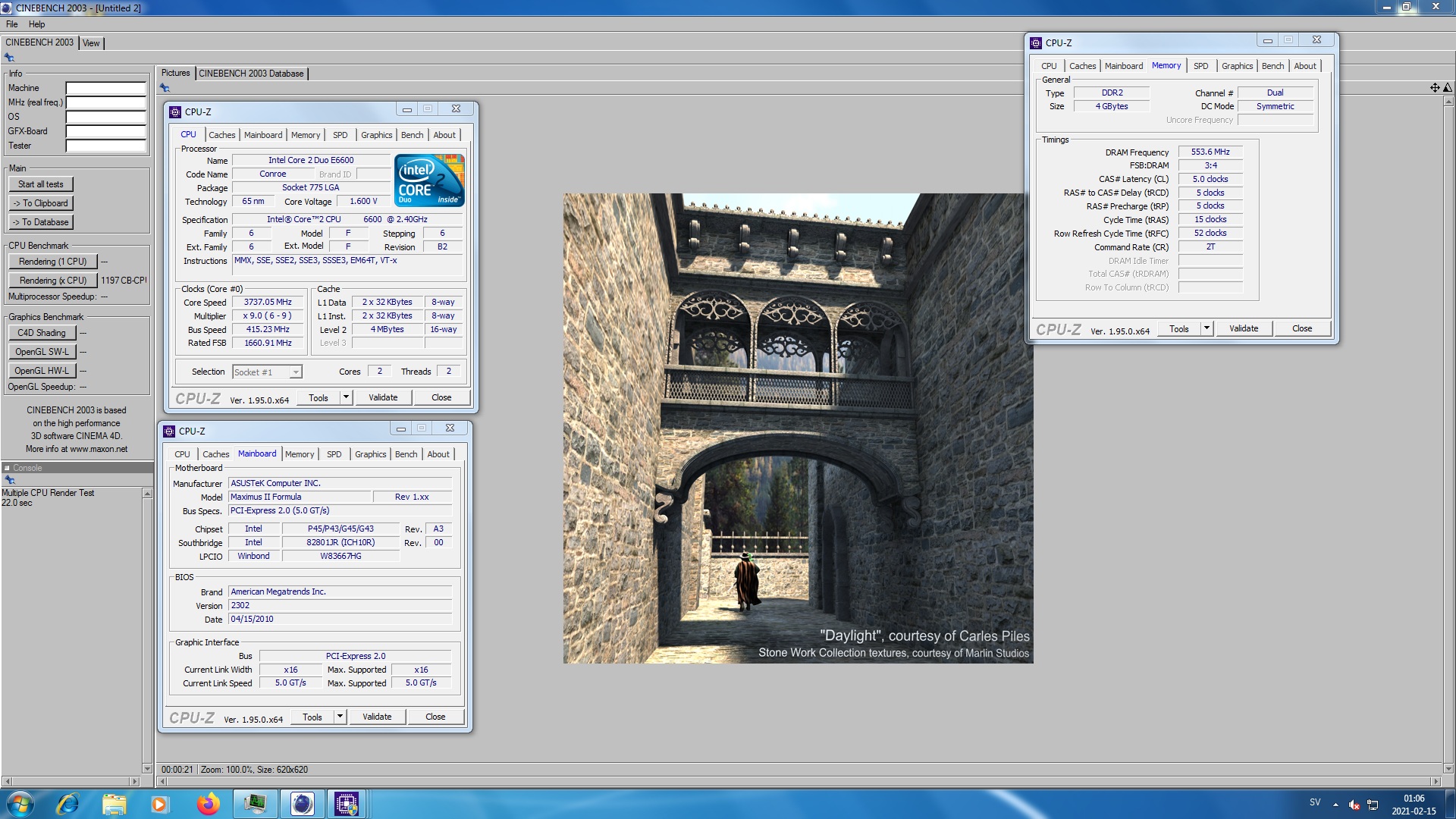
Task: Open the Tools dropdown arrow in the CPU window
Action: 346,397
